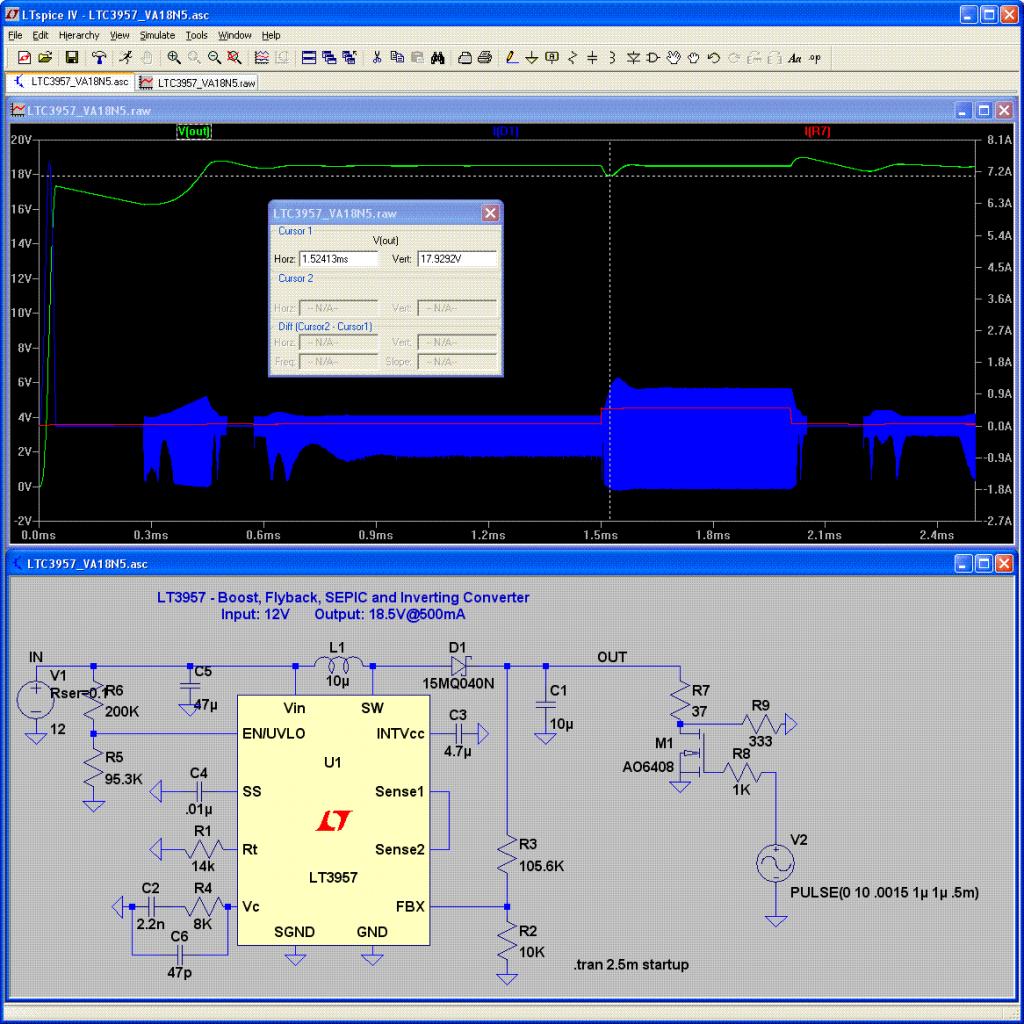Open the Window menu
Image resolution: width=1024 pixels, height=1024 pixels.
pos(234,35)
